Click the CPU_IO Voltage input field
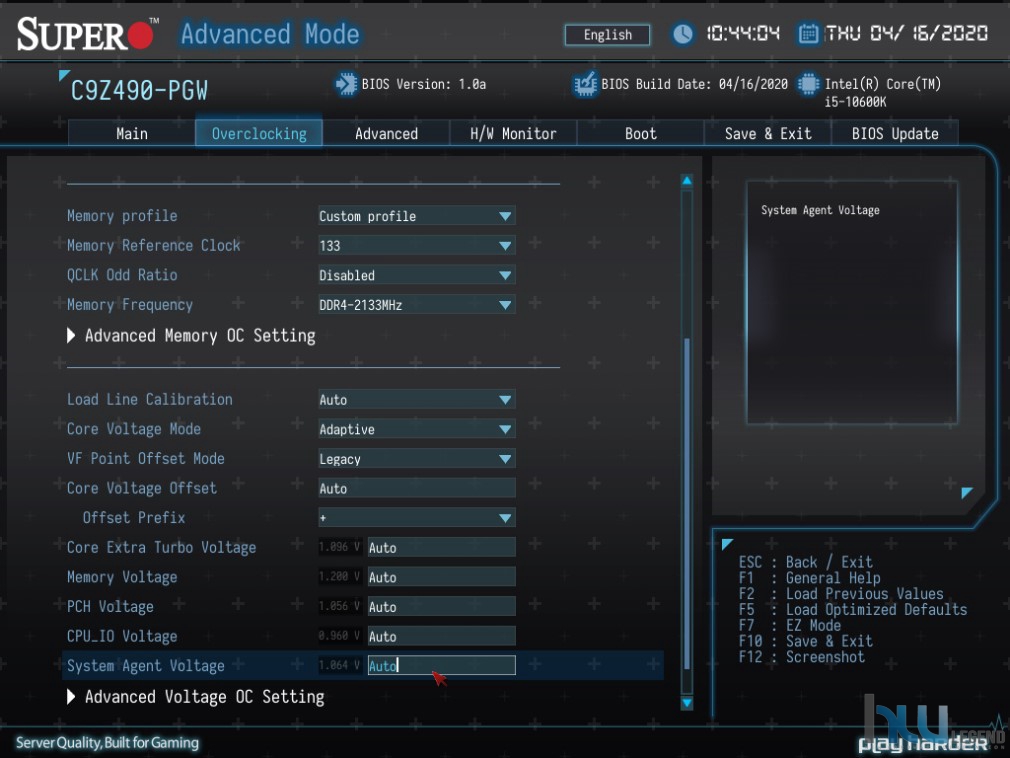The height and width of the screenshot is (758, 1010). coord(441,636)
